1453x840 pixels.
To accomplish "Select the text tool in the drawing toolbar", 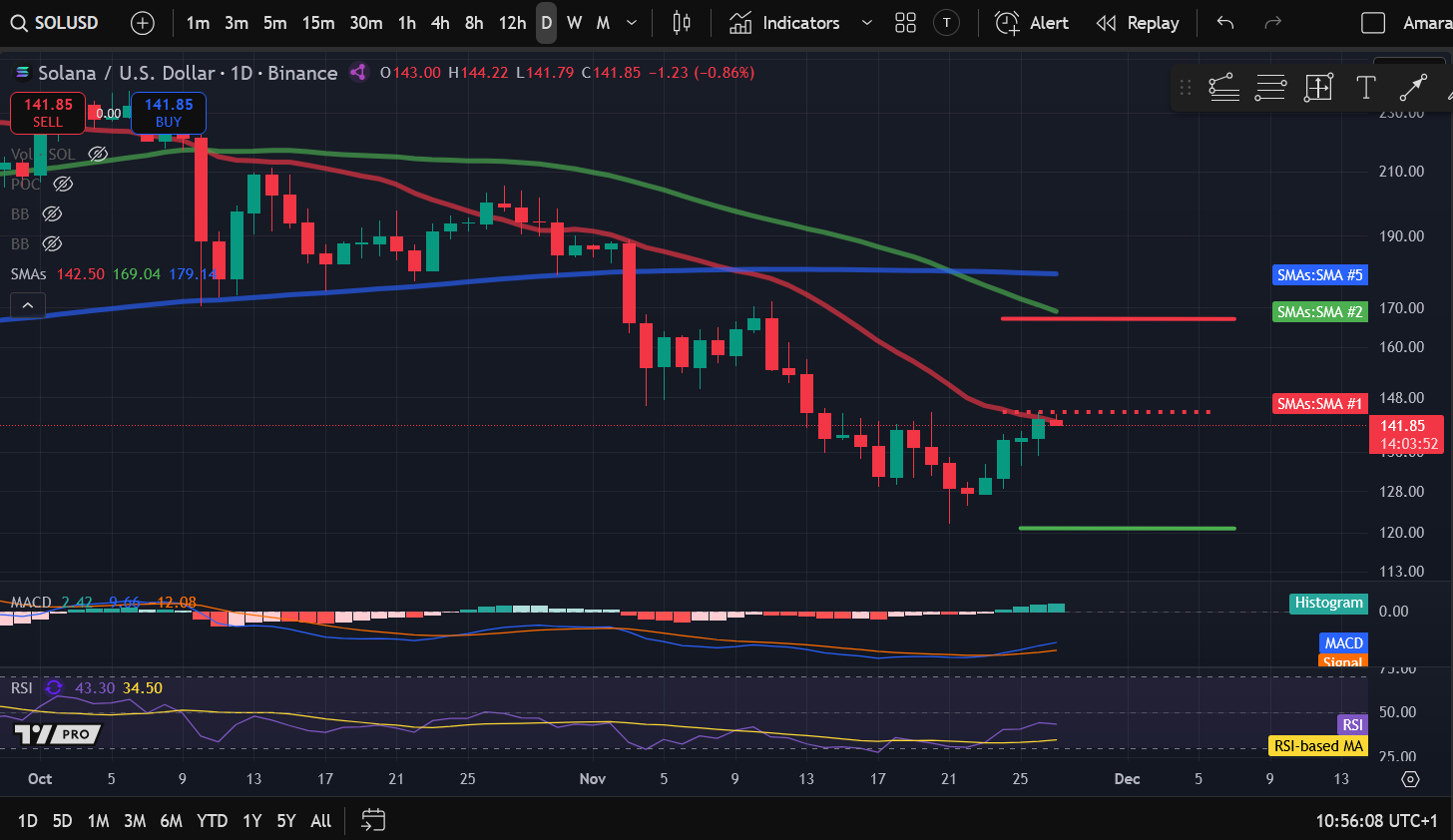I will tap(1365, 88).
